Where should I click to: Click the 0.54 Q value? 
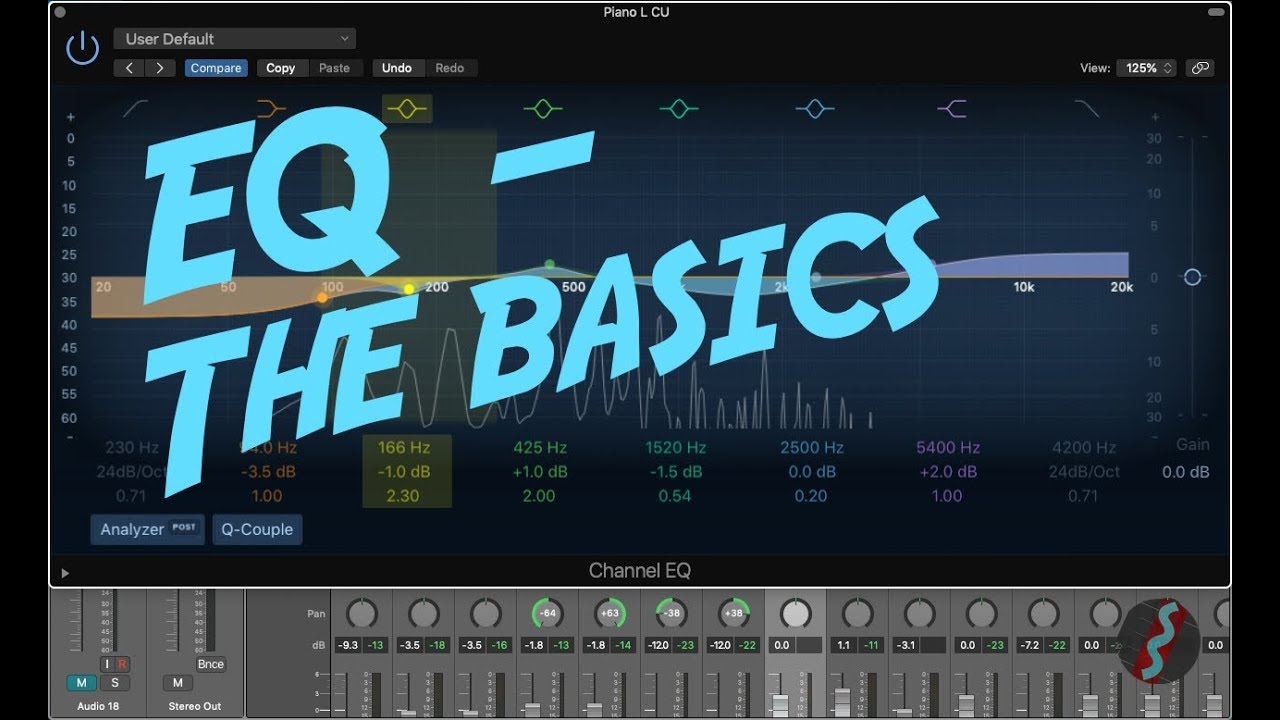676,495
